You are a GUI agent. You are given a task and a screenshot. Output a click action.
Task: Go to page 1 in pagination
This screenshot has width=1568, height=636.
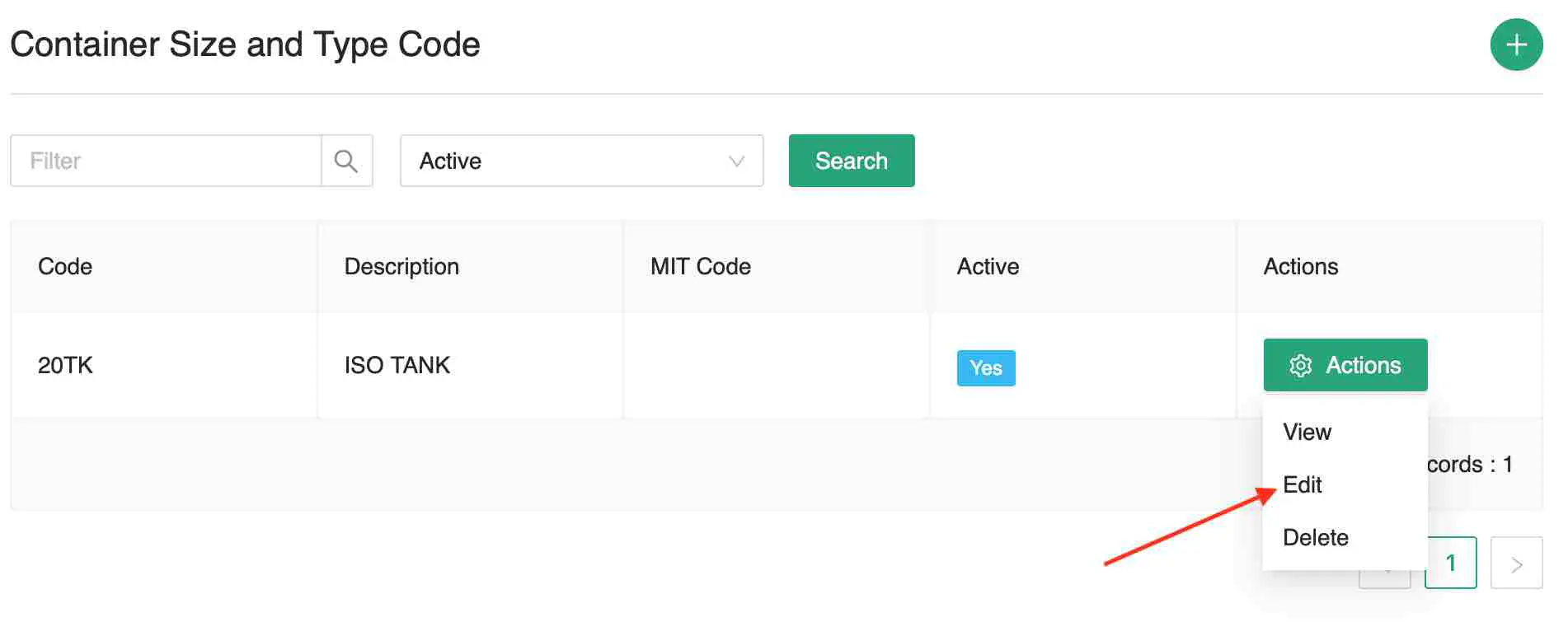coord(1451,563)
